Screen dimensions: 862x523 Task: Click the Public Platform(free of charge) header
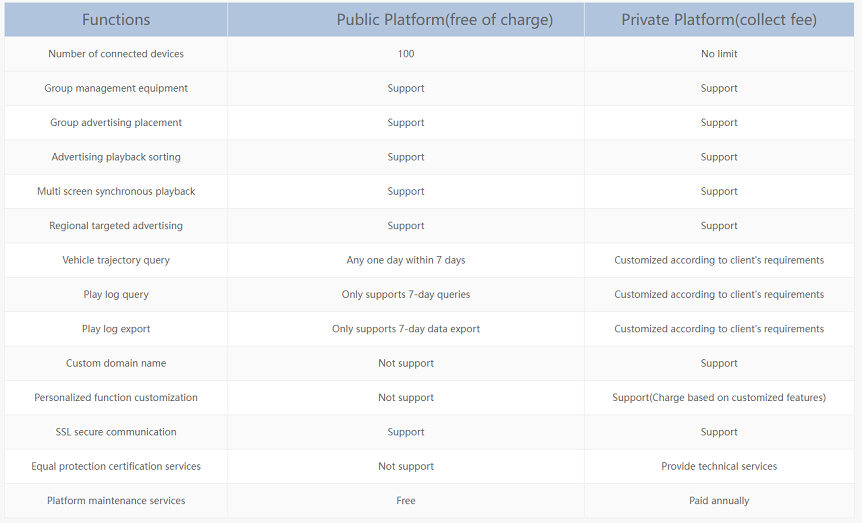pyautogui.click(x=445, y=20)
